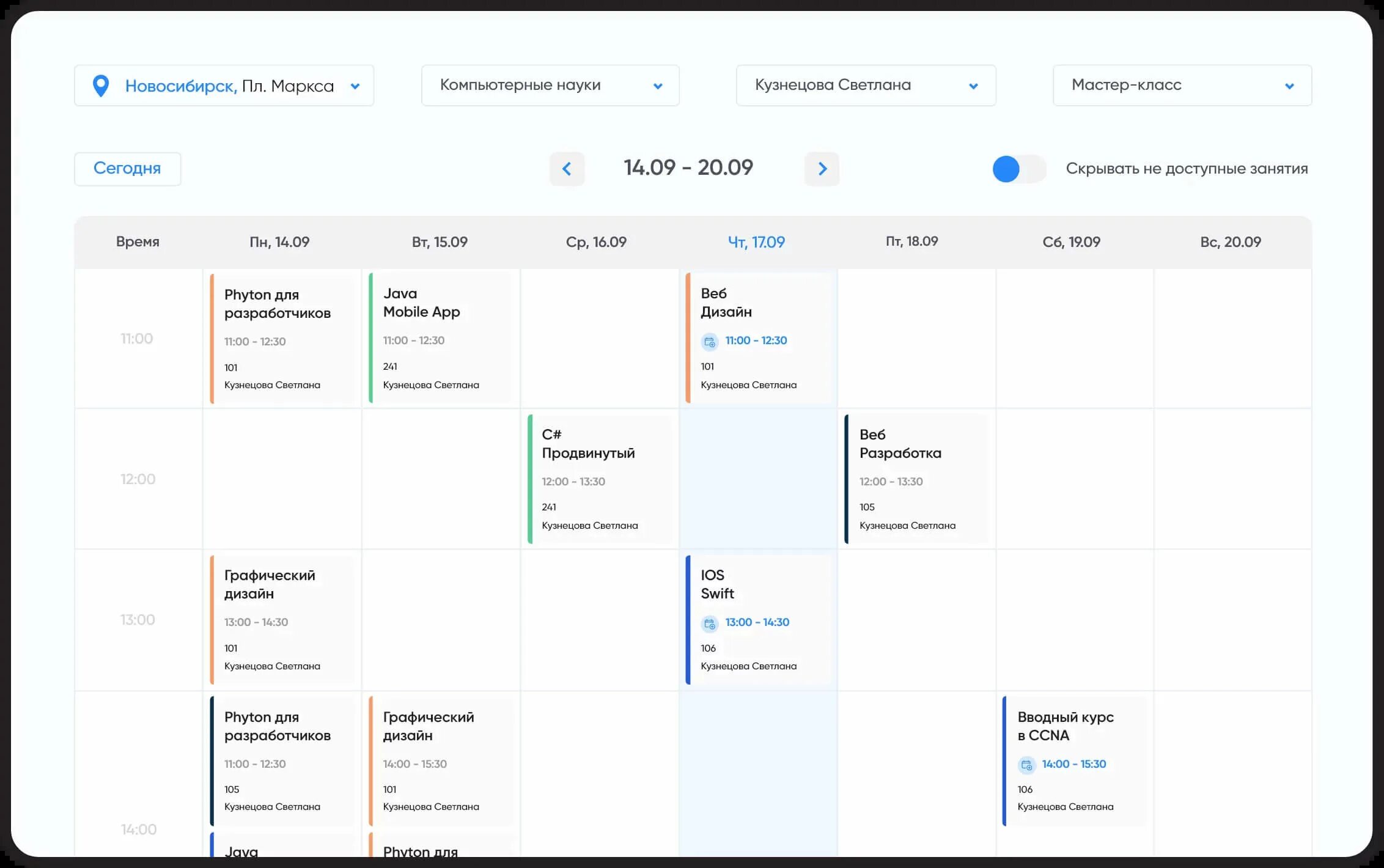Viewport: 1384px width, 868px height.
Task: Go to the previous week with the left arrow
Action: point(567,169)
